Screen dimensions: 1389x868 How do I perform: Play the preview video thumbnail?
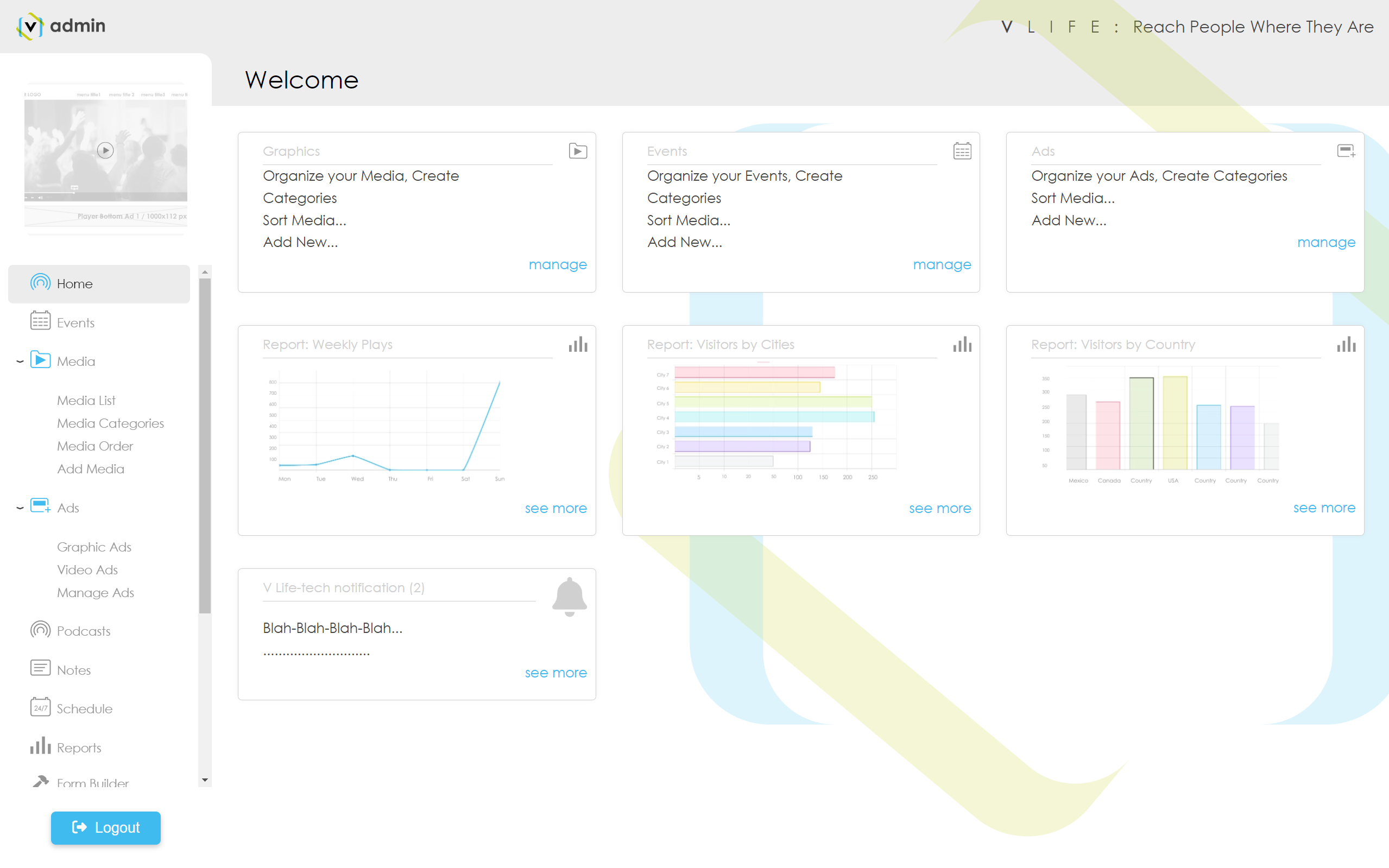tap(105, 150)
